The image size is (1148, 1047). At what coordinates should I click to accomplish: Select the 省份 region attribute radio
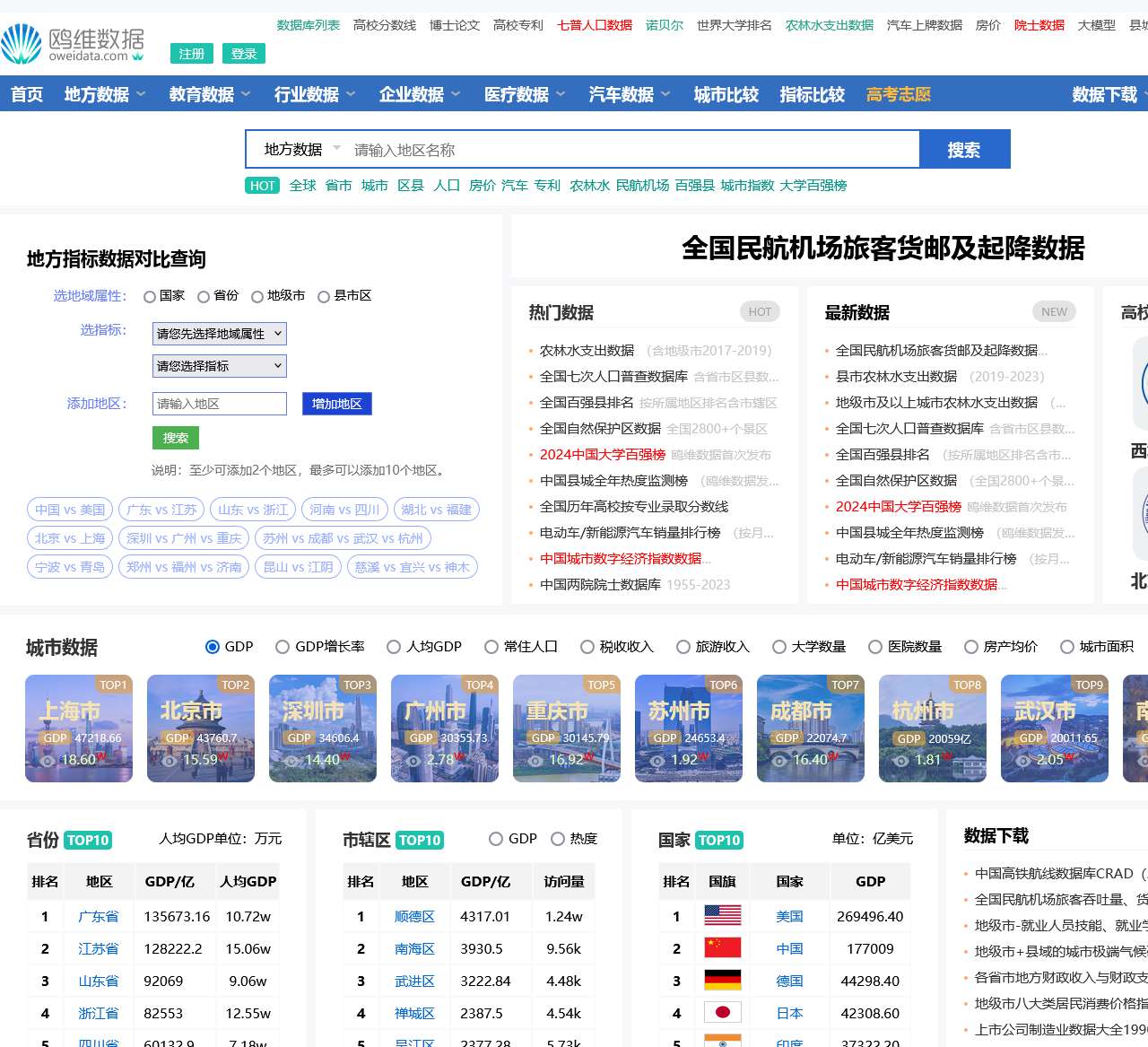204,297
